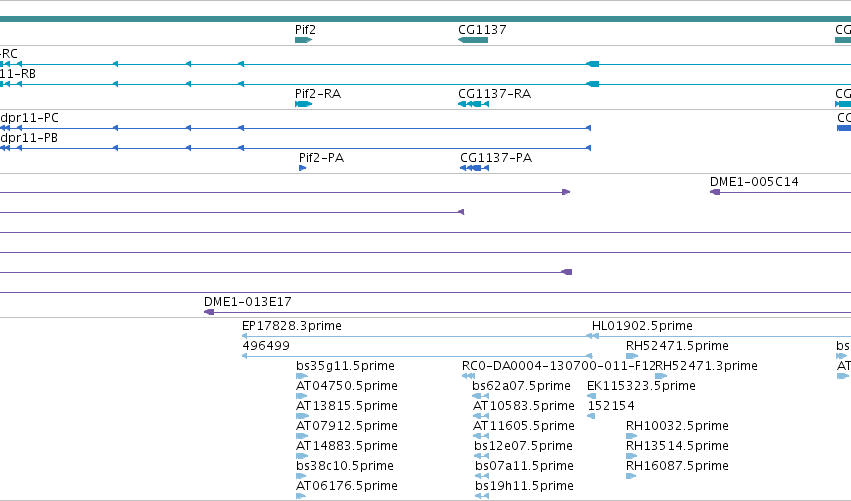The height and width of the screenshot is (501, 851).
Task: Select the DME1-005C14 clone label
Action: [x=754, y=182]
